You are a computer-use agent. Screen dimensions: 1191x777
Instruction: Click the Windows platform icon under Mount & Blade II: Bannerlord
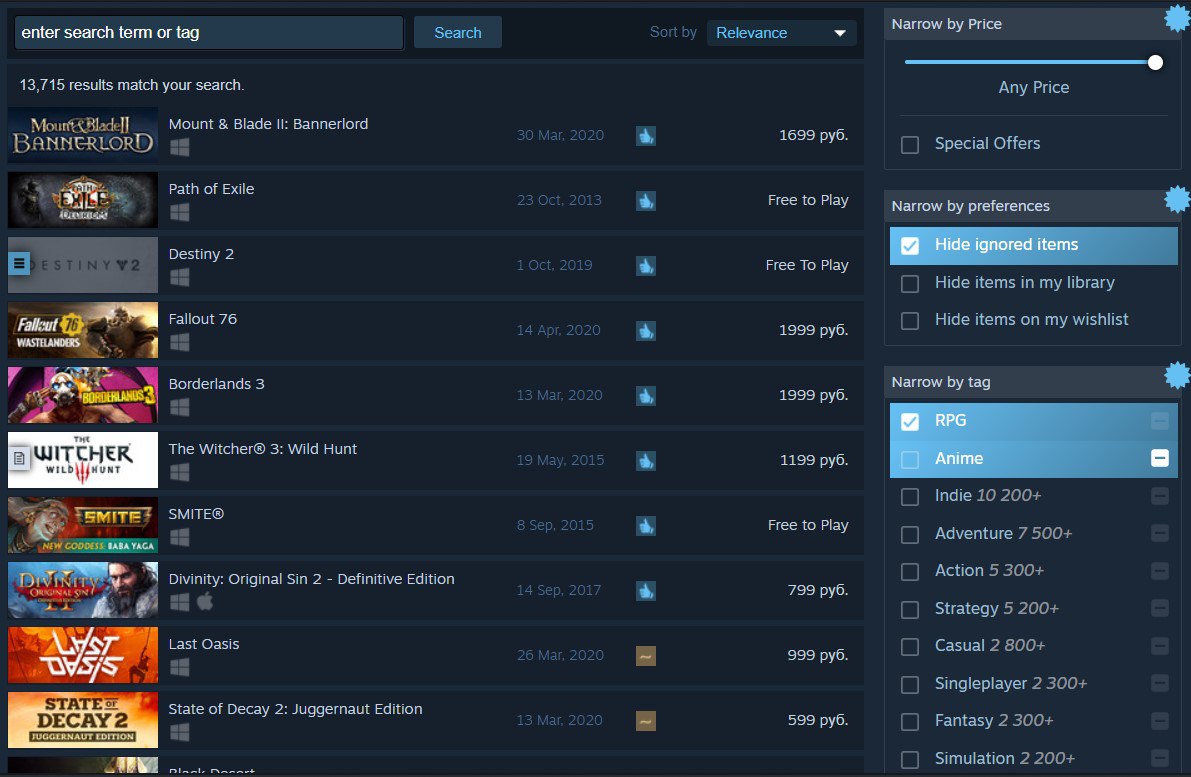pos(179,147)
